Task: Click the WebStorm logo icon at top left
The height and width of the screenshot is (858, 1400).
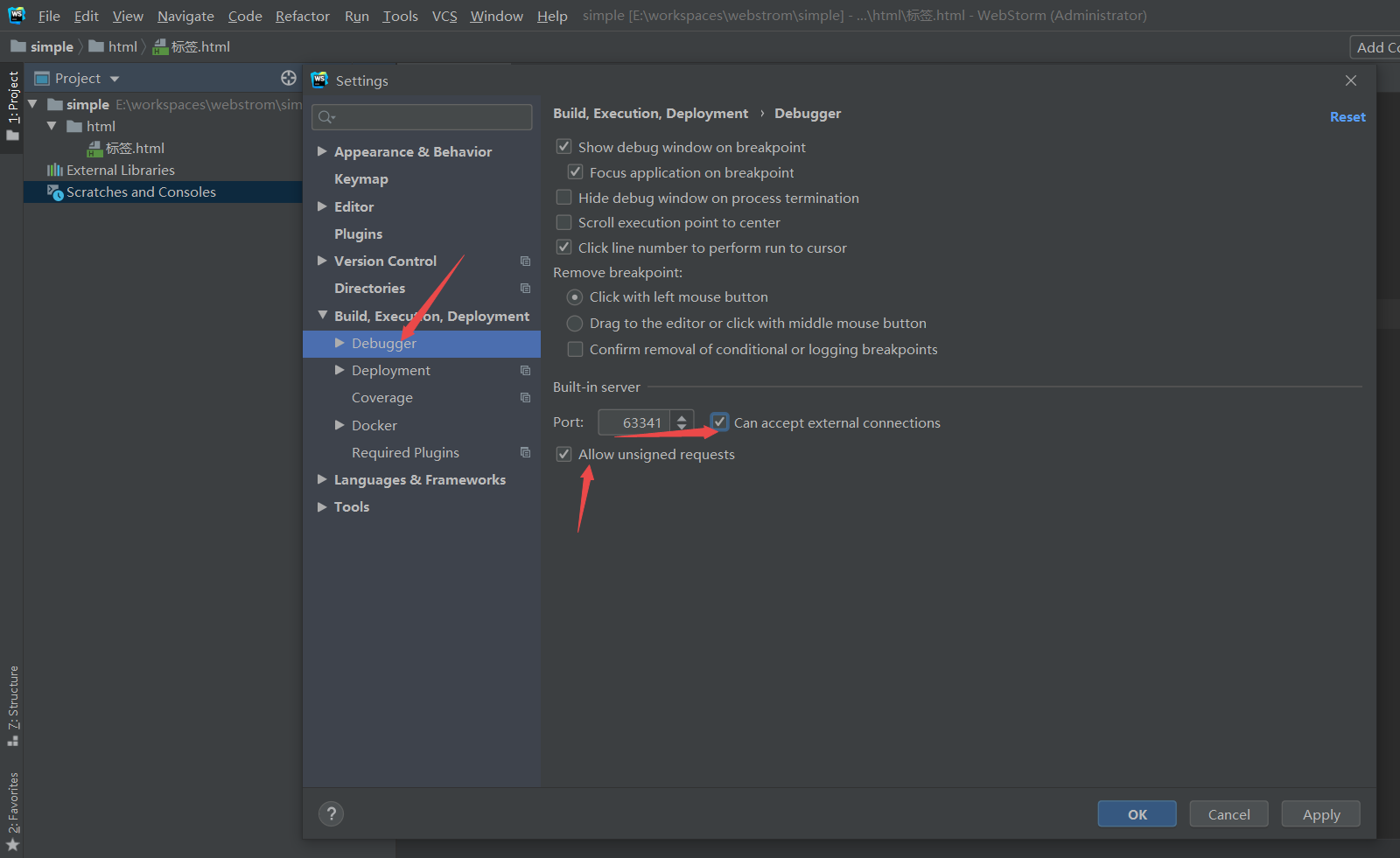Action: coord(16,15)
